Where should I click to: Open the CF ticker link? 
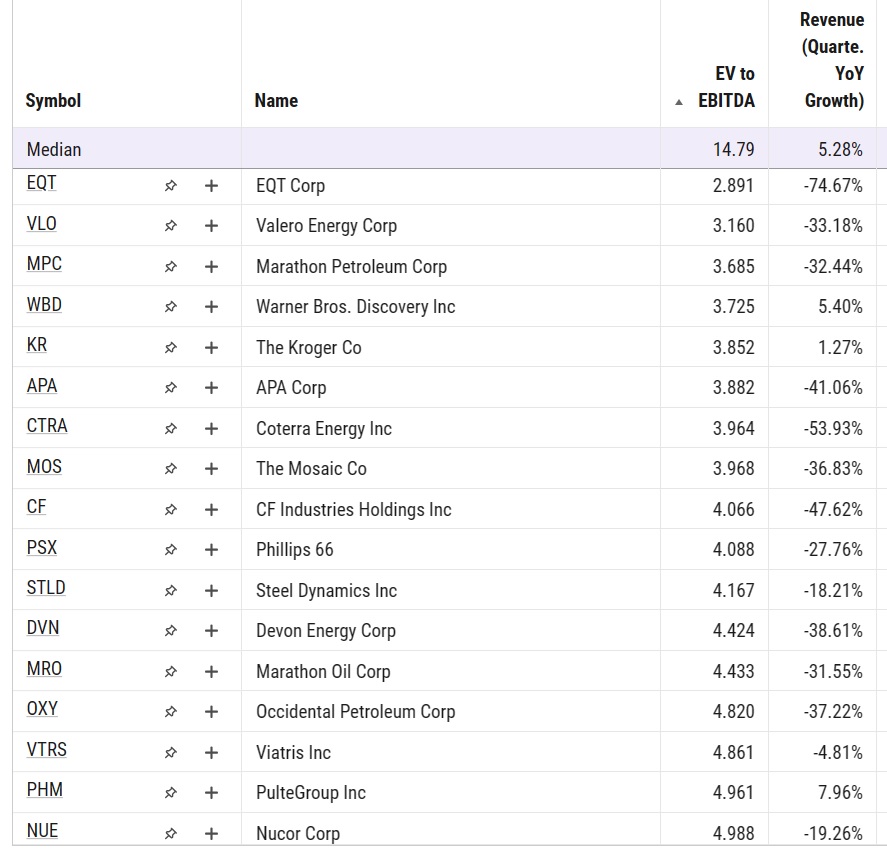click(36, 507)
